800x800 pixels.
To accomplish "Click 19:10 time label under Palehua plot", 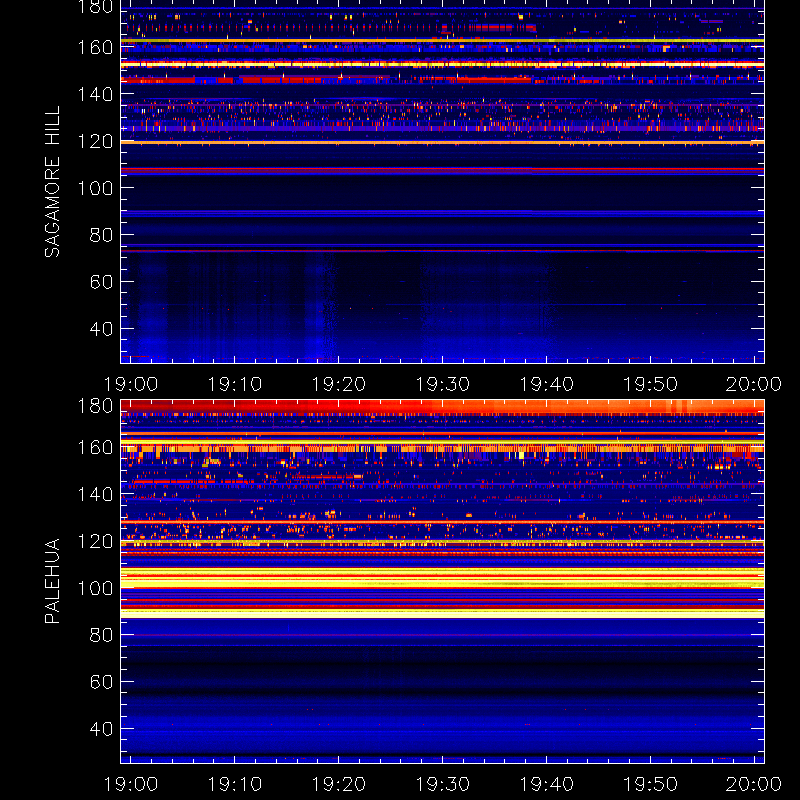I will [235, 784].
